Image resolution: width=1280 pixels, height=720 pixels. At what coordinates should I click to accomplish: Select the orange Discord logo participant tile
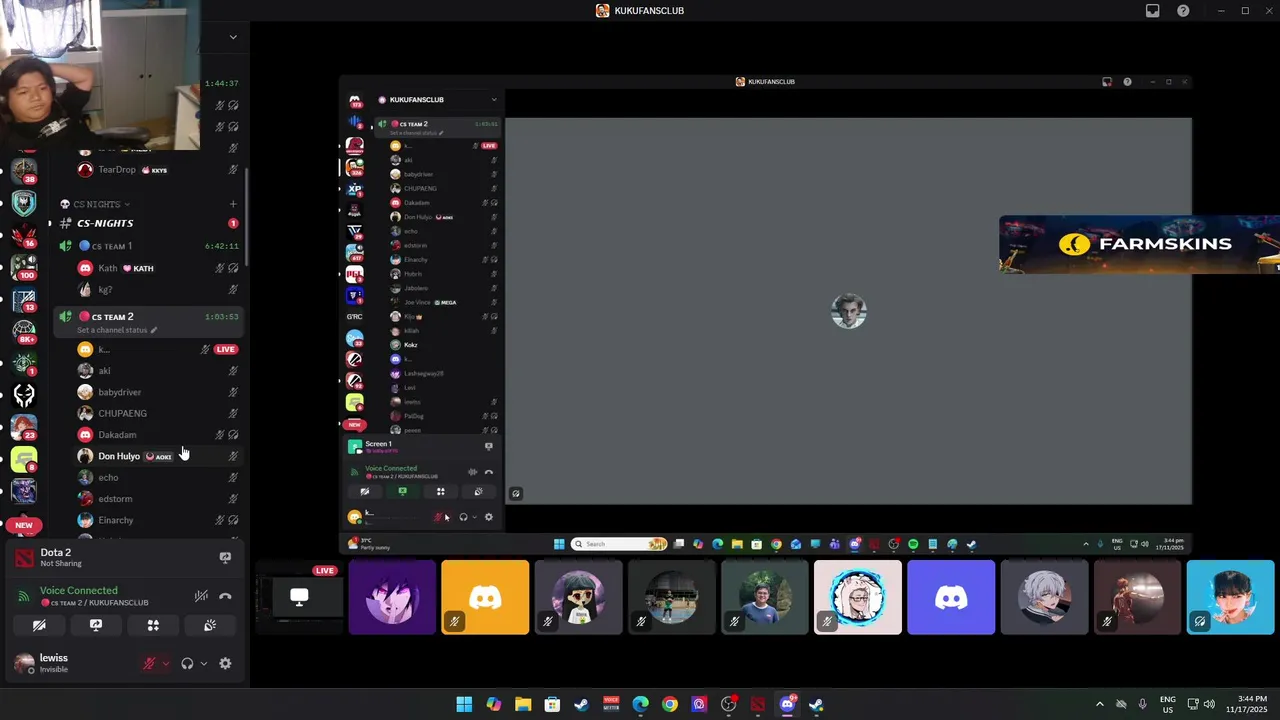[485, 597]
